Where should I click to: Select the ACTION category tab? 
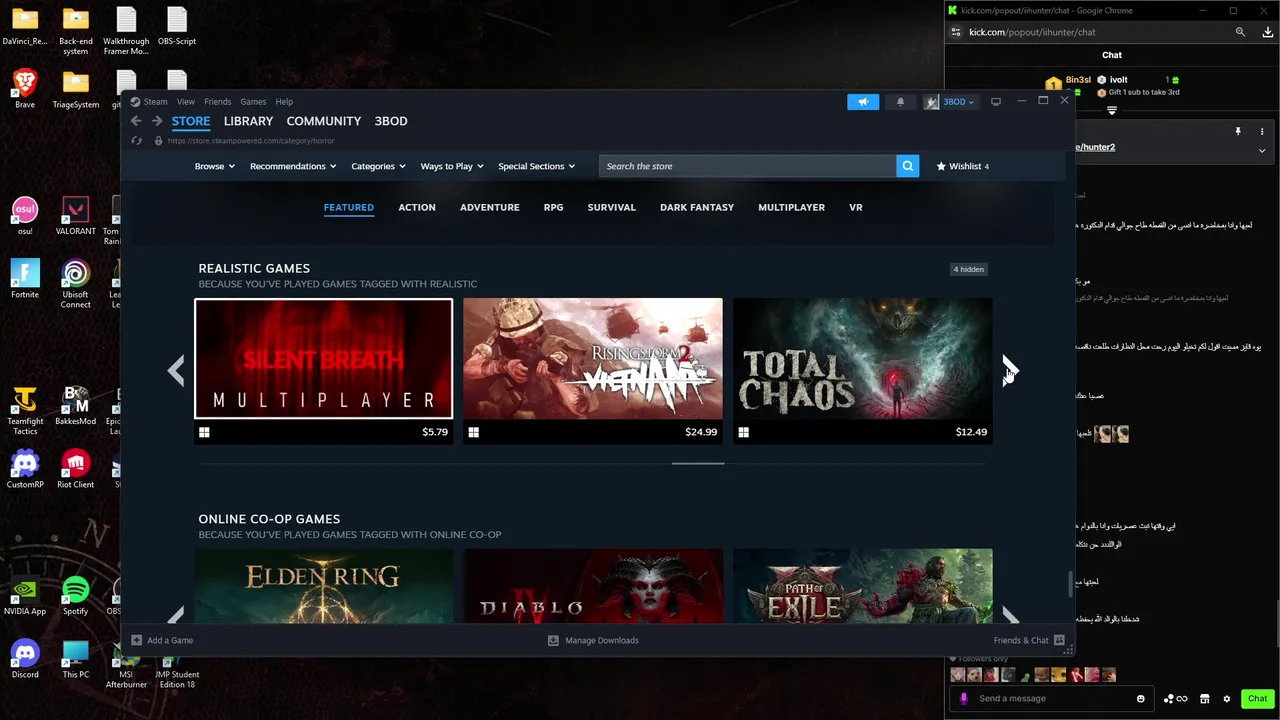pyautogui.click(x=417, y=207)
